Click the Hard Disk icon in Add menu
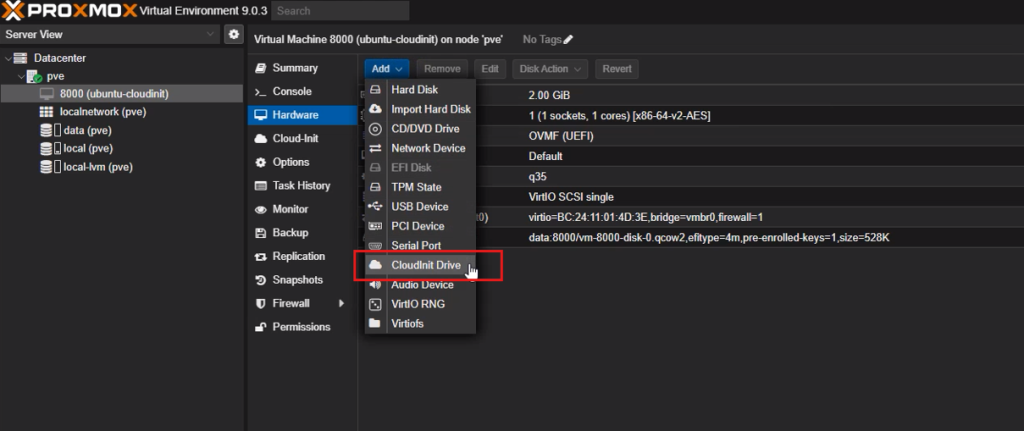The image size is (1024, 431). (375, 90)
